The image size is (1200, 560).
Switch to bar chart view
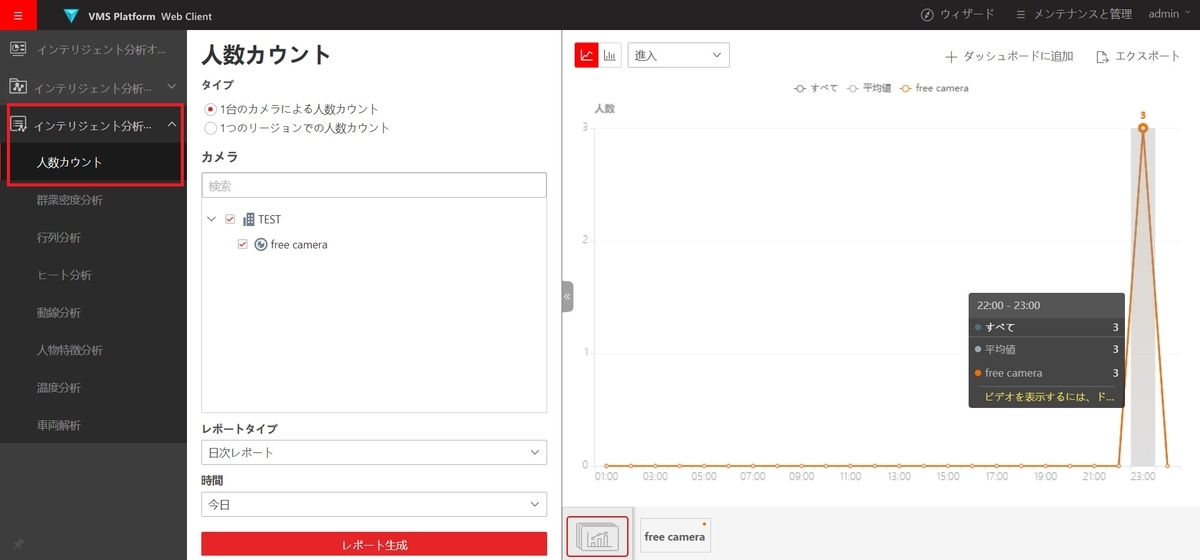pyautogui.click(x=610, y=56)
